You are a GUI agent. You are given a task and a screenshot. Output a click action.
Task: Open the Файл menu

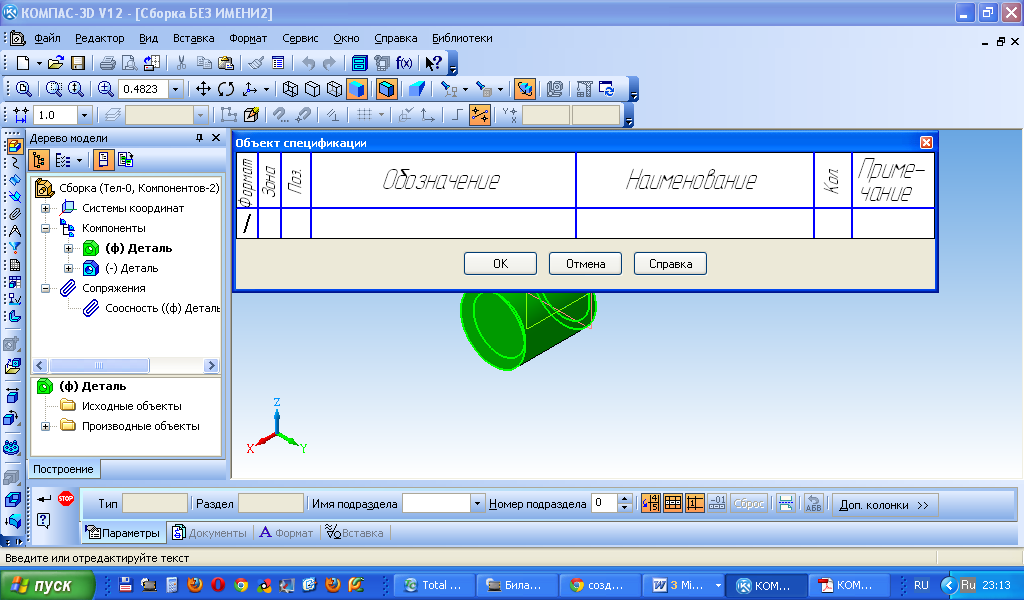coord(48,39)
